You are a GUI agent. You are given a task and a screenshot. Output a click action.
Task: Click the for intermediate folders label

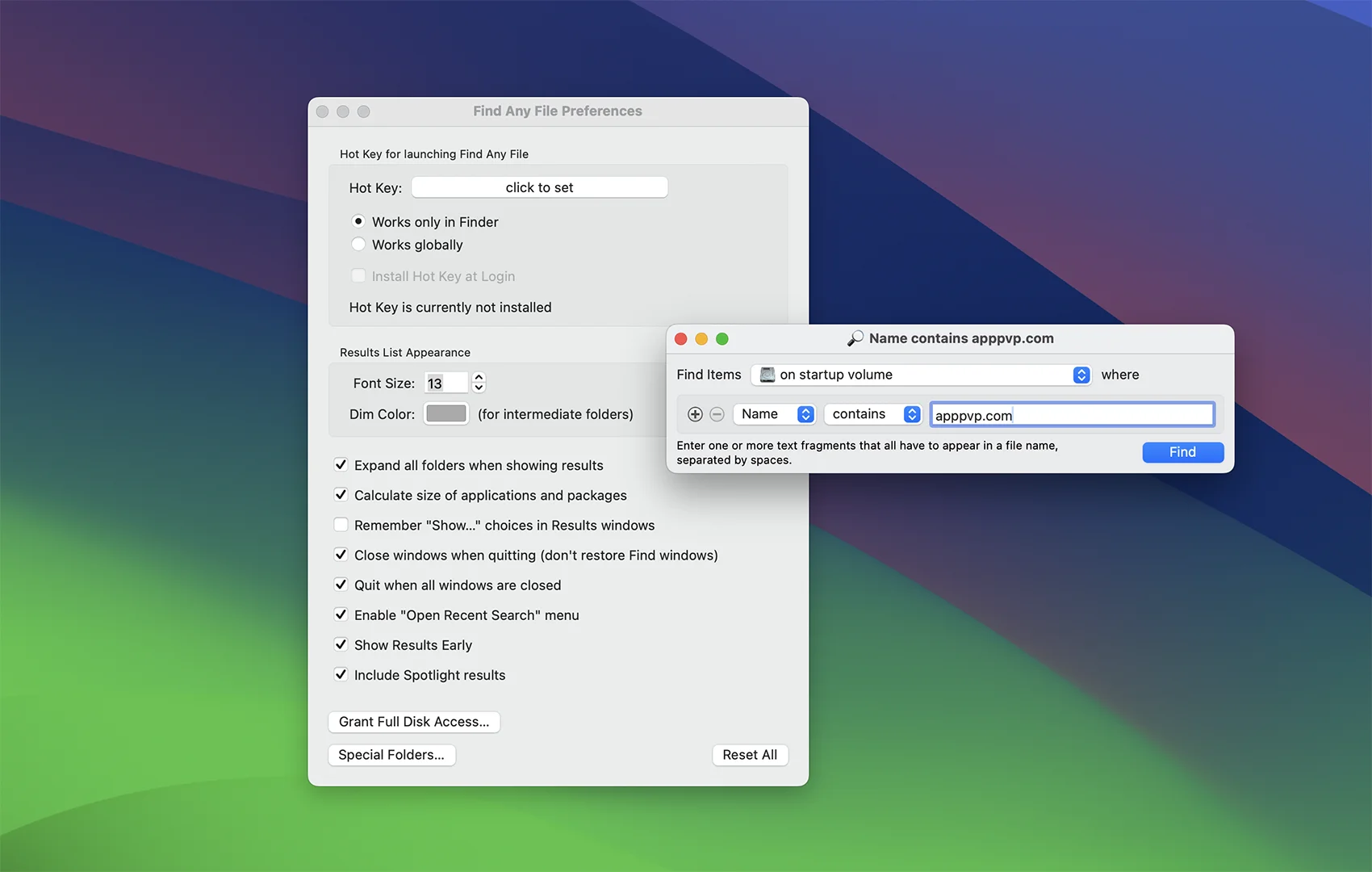pyautogui.click(x=555, y=414)
